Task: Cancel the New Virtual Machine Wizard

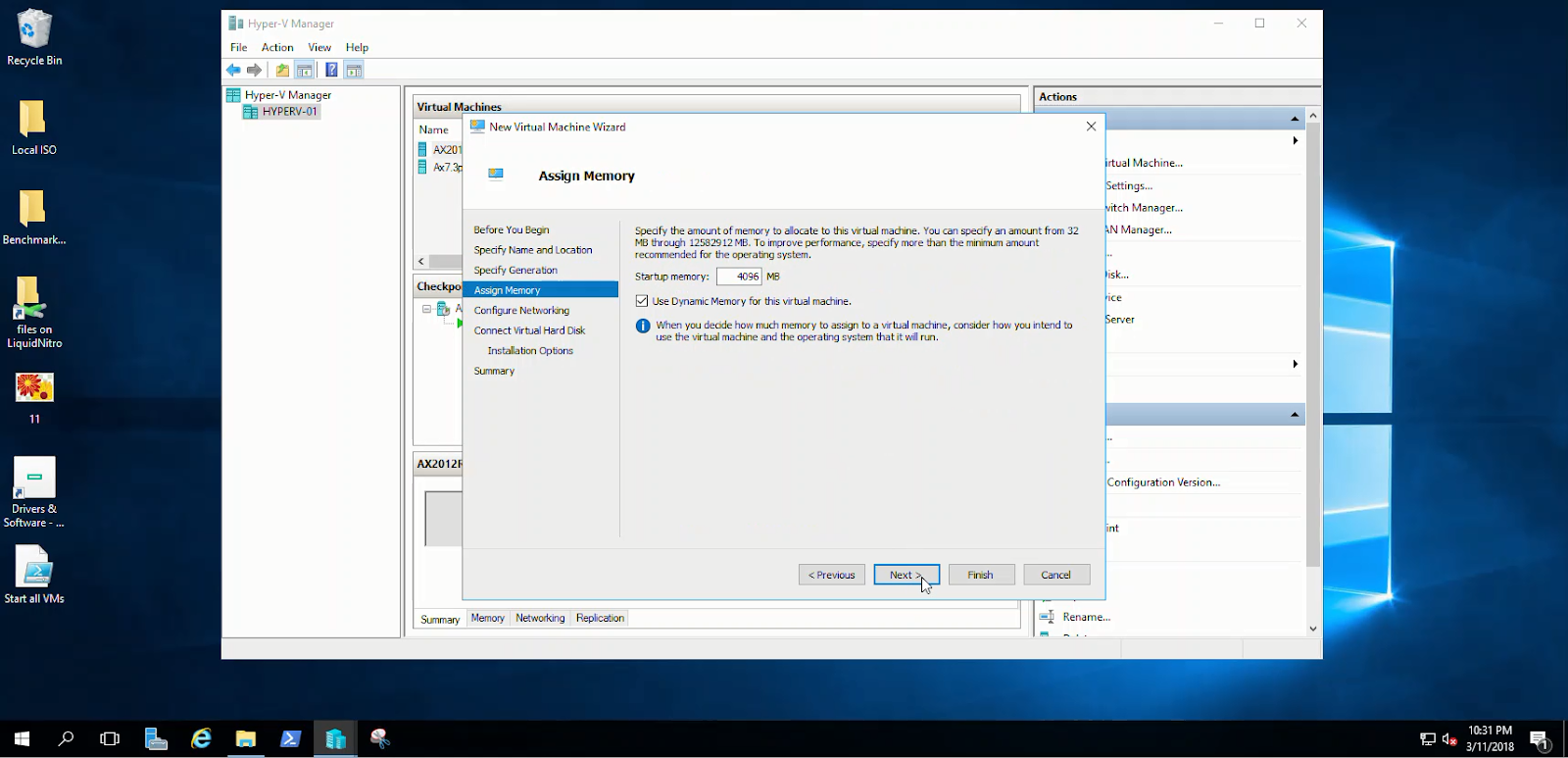Action: point(1056,575)
